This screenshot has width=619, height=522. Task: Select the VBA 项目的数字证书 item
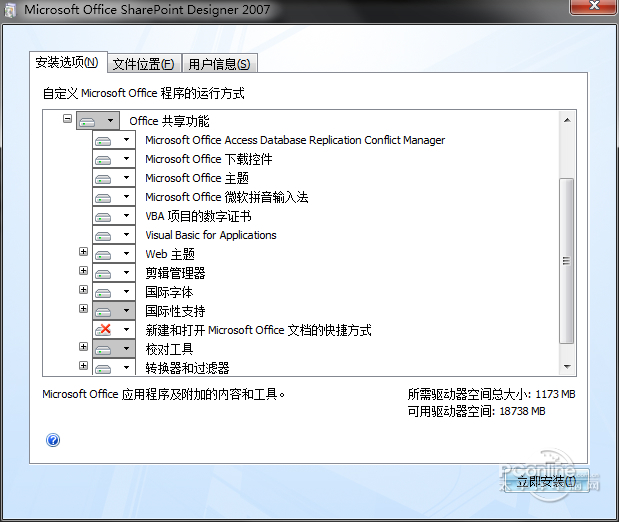(x=198, y=216)
